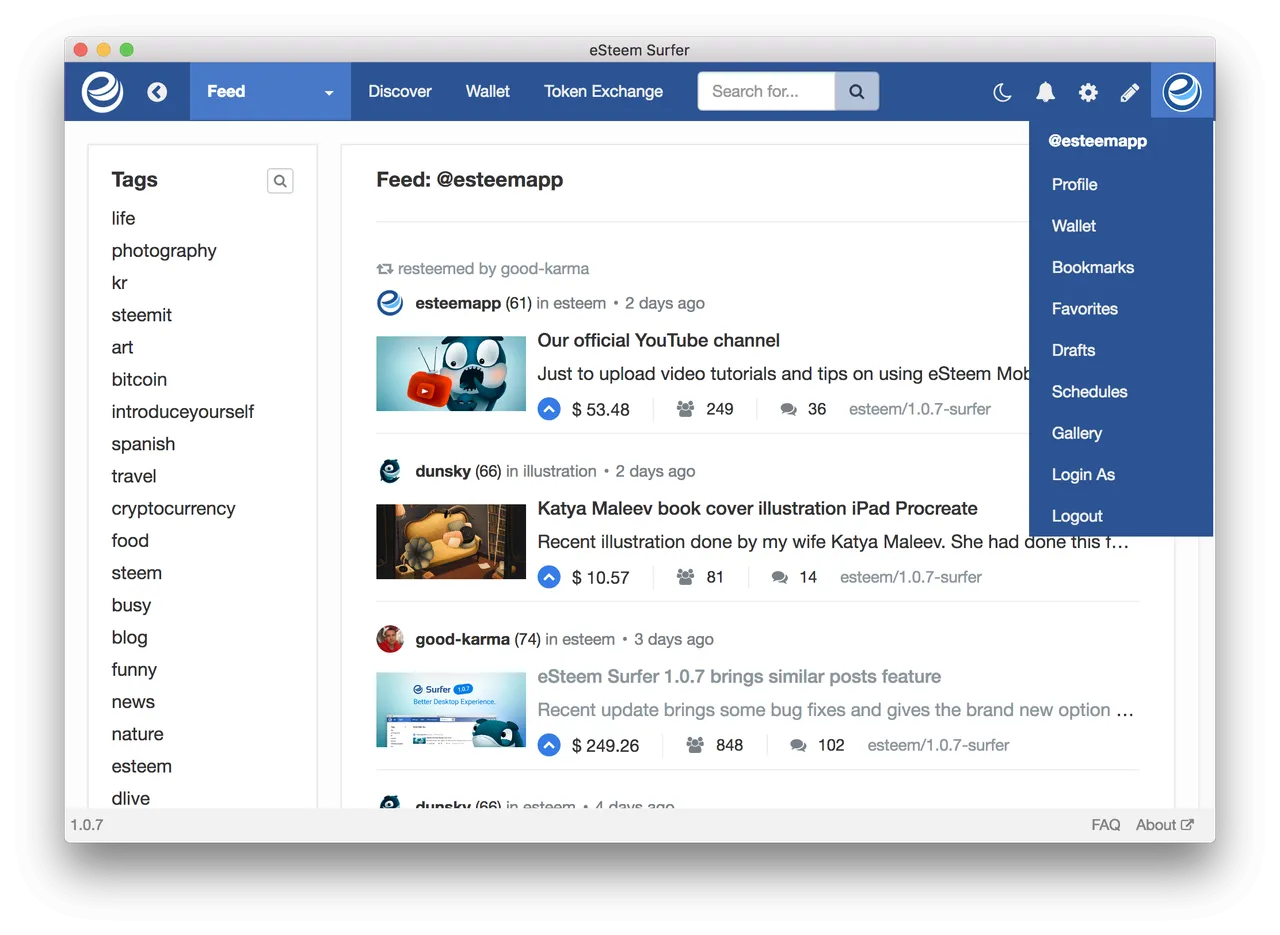
Task: Select the 'introduceyourself' tag
Action: point(183,412)
